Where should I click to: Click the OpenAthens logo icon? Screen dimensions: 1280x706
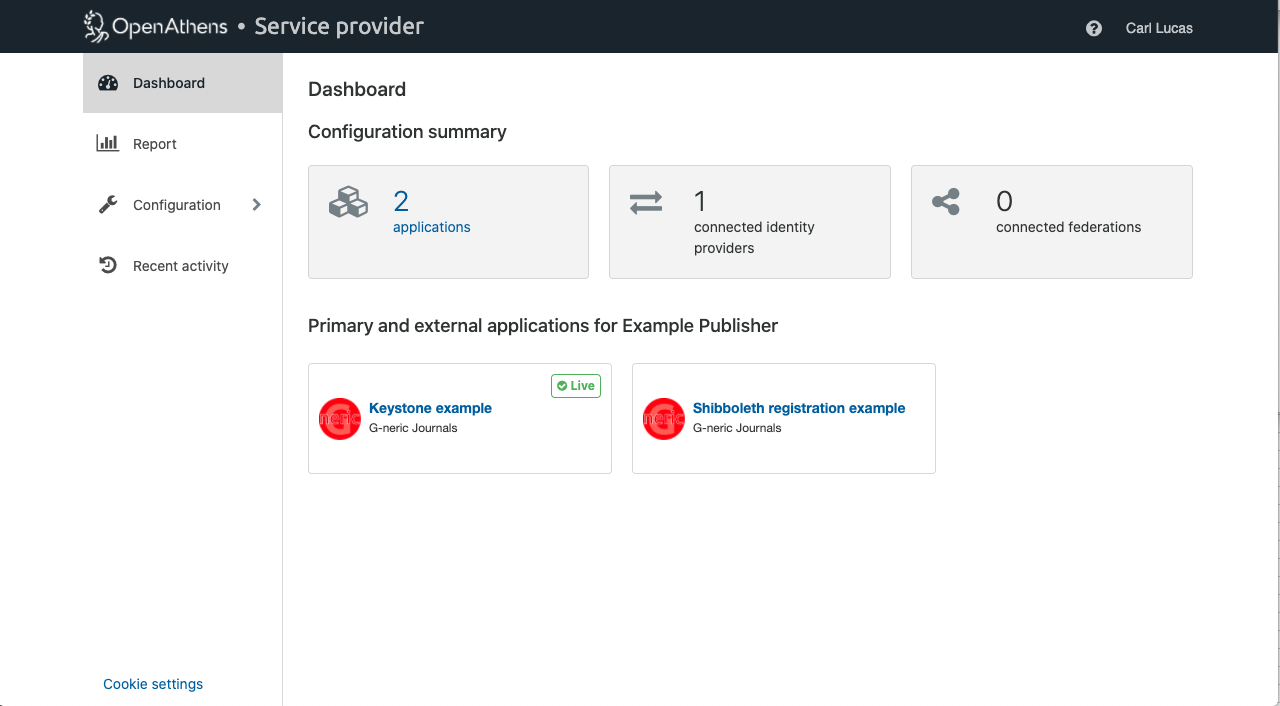click(x=96, y=26)
